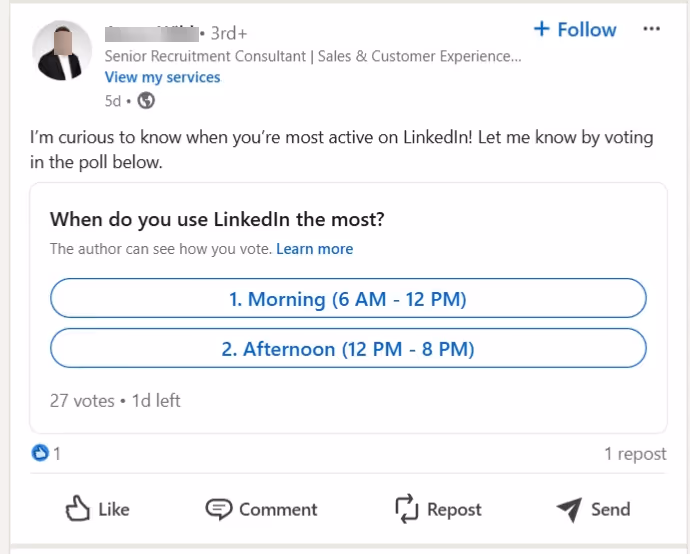Like the poll post
The width and height of the screenshot is (690, 554).
coord(97,509)
